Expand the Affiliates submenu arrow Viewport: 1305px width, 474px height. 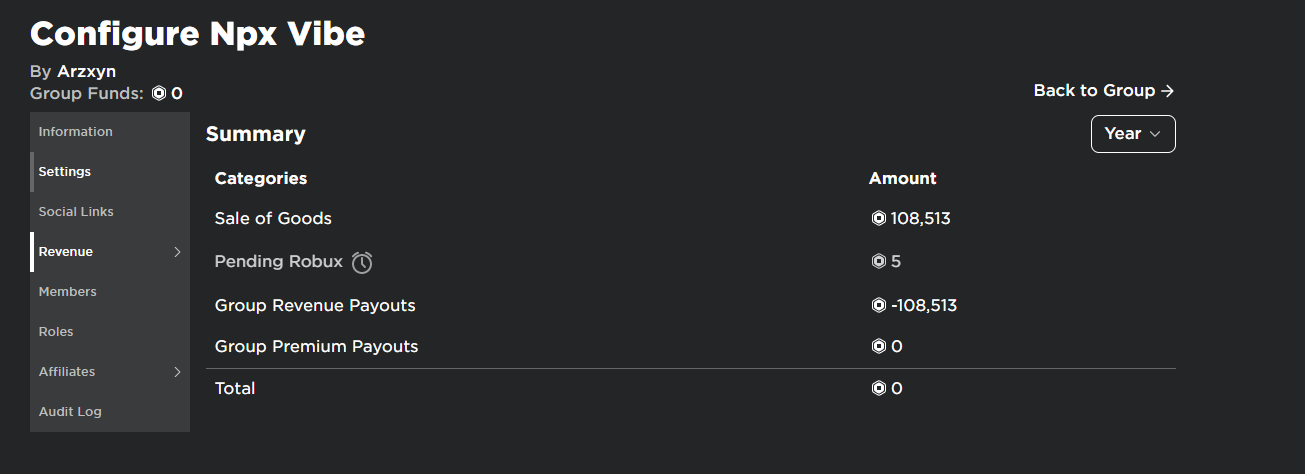point(178,372)
